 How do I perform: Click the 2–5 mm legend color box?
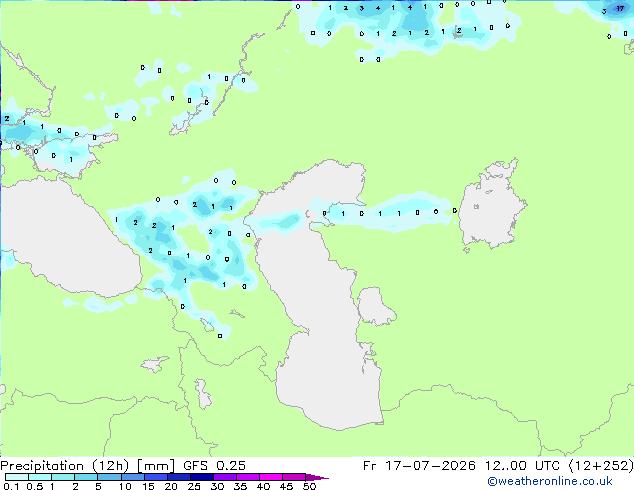pos(86,477)
